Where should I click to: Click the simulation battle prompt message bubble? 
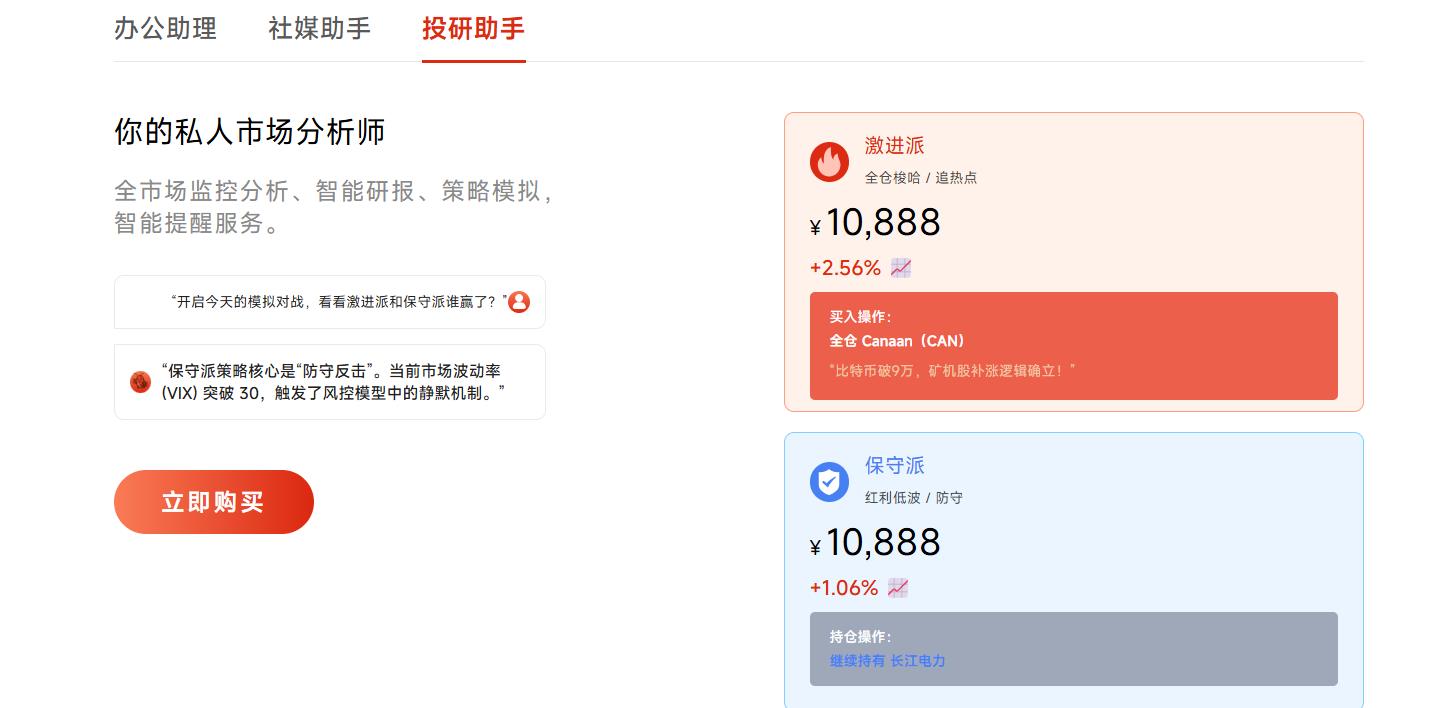(330, 301)
